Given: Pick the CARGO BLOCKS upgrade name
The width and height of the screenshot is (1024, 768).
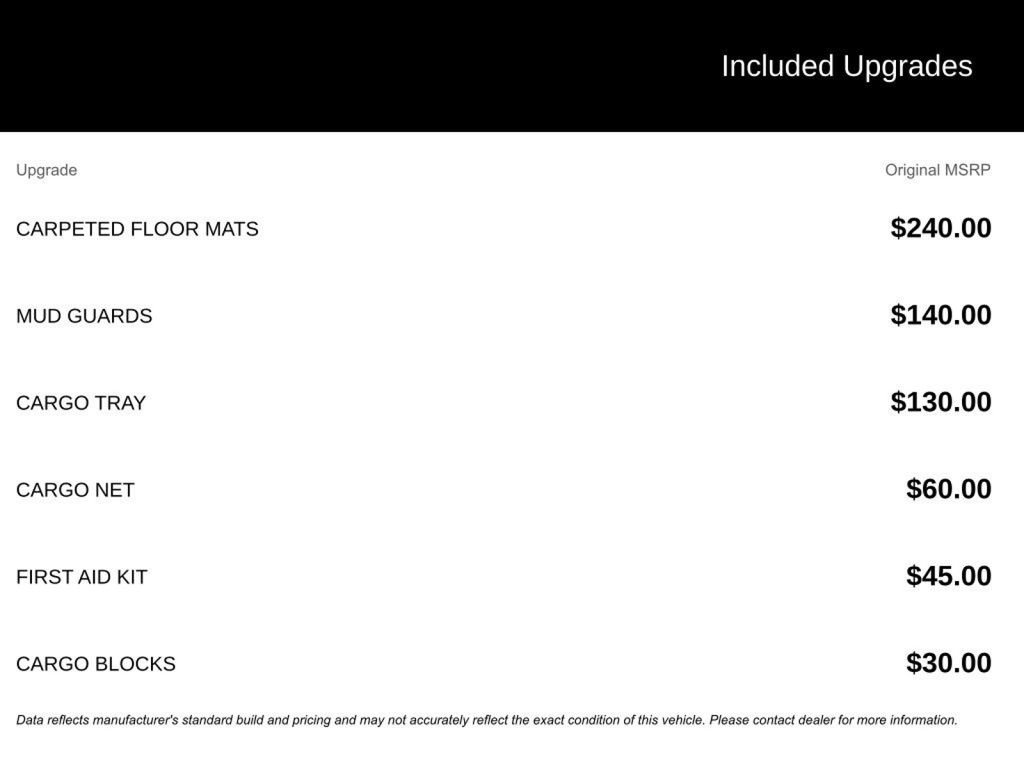Looking at the screenshot, I should pos(96,664).
